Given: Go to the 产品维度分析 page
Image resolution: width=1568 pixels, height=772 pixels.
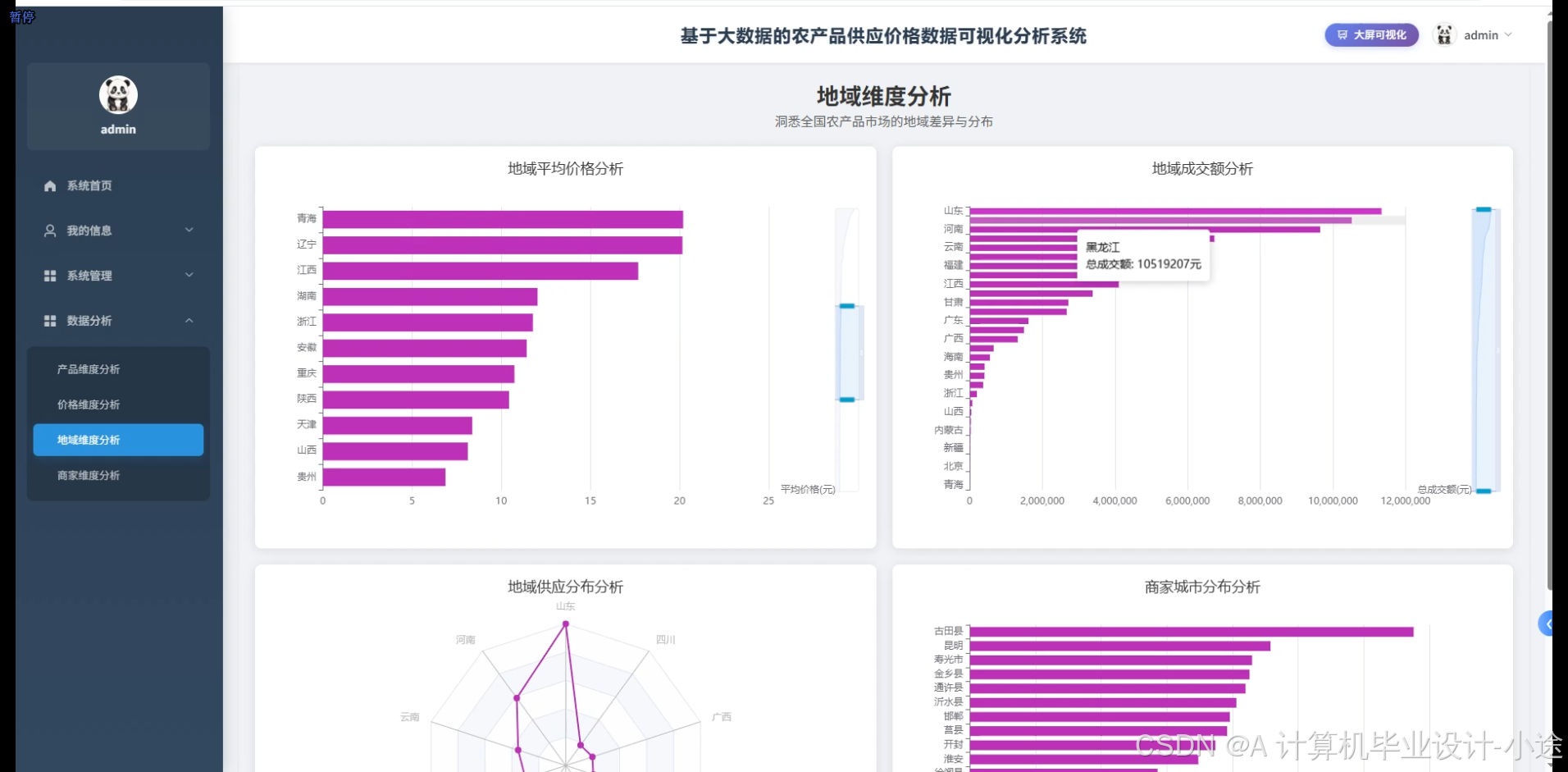Looking at the screenshot, I should click(x=118, y=369).
